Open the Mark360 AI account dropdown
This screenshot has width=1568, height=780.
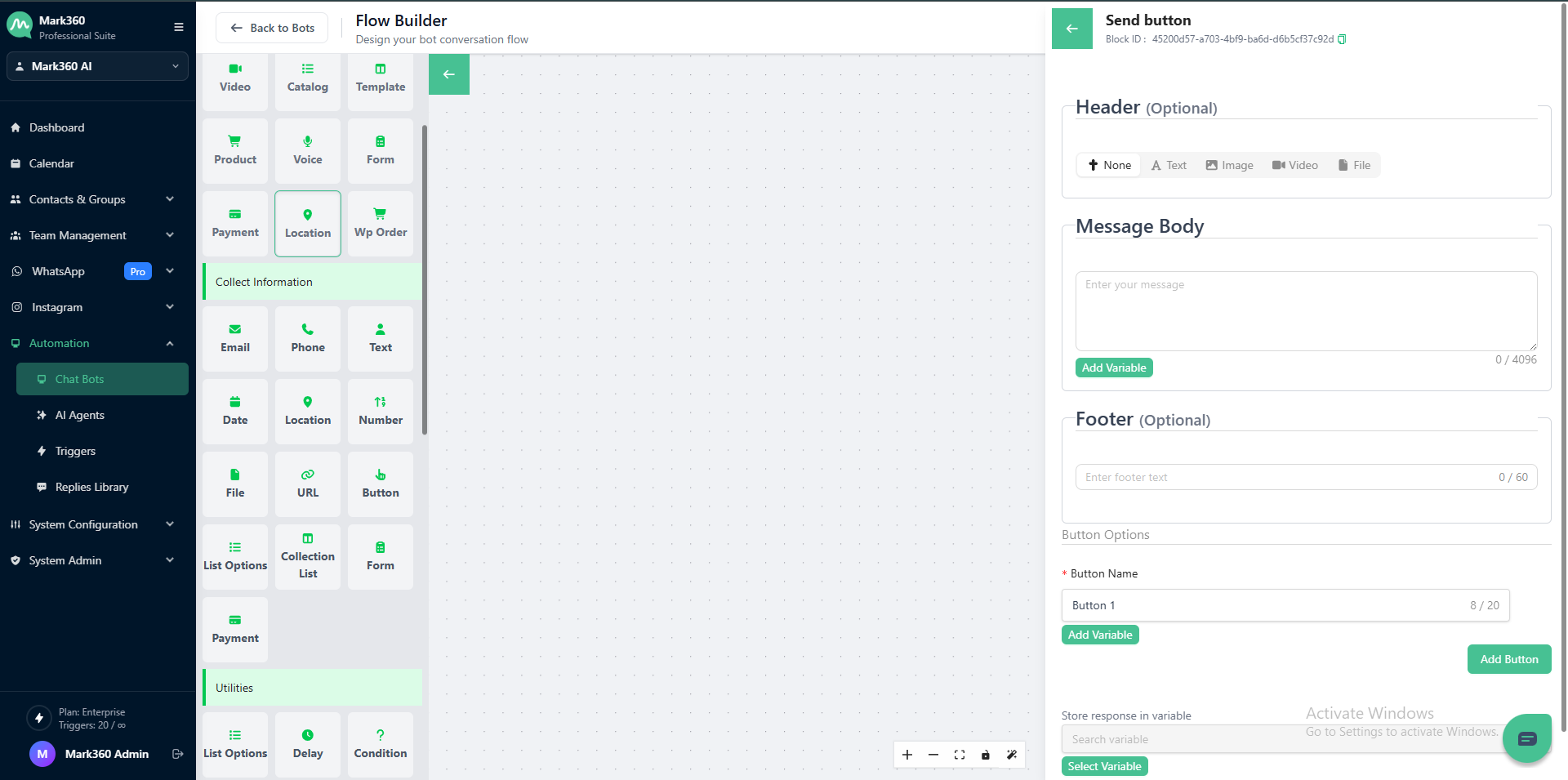pyautogui.click(x=97, y=66)
